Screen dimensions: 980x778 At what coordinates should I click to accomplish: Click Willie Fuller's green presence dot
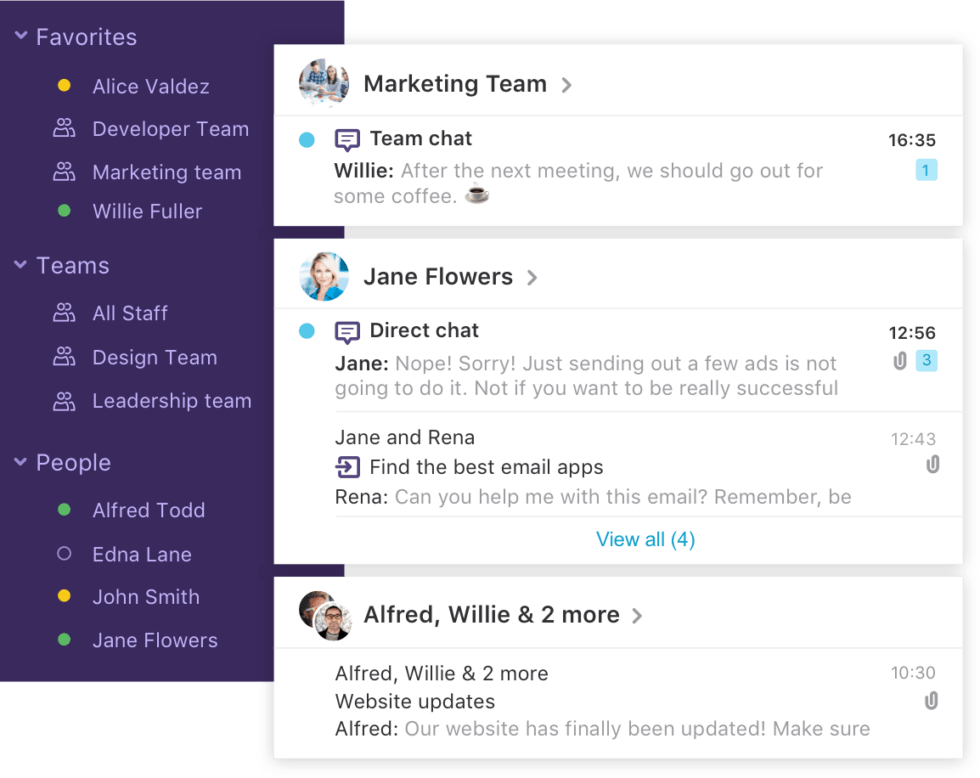[x=62, y=212]
